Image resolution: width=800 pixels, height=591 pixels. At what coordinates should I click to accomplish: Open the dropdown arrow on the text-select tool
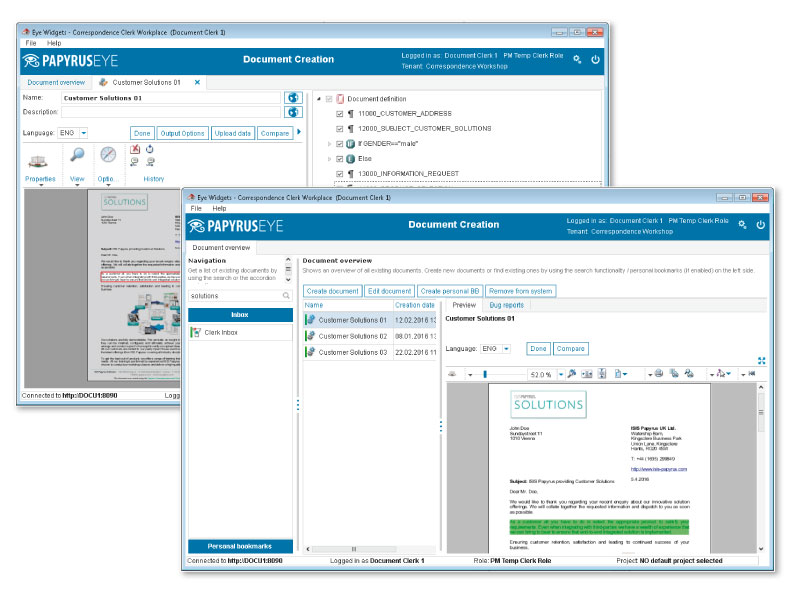728,374
